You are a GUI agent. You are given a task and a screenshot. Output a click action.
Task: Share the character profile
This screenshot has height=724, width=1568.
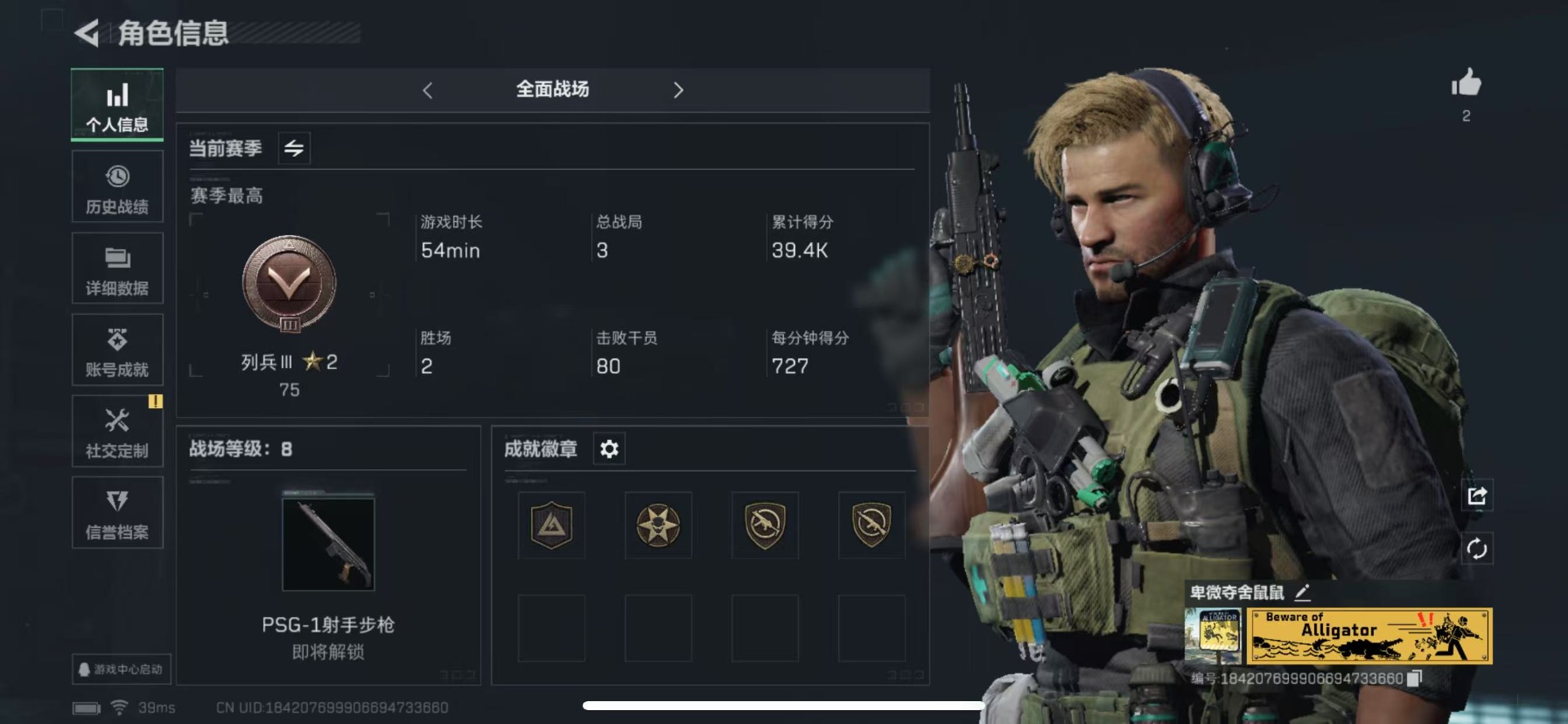(x=1477, y=495)
